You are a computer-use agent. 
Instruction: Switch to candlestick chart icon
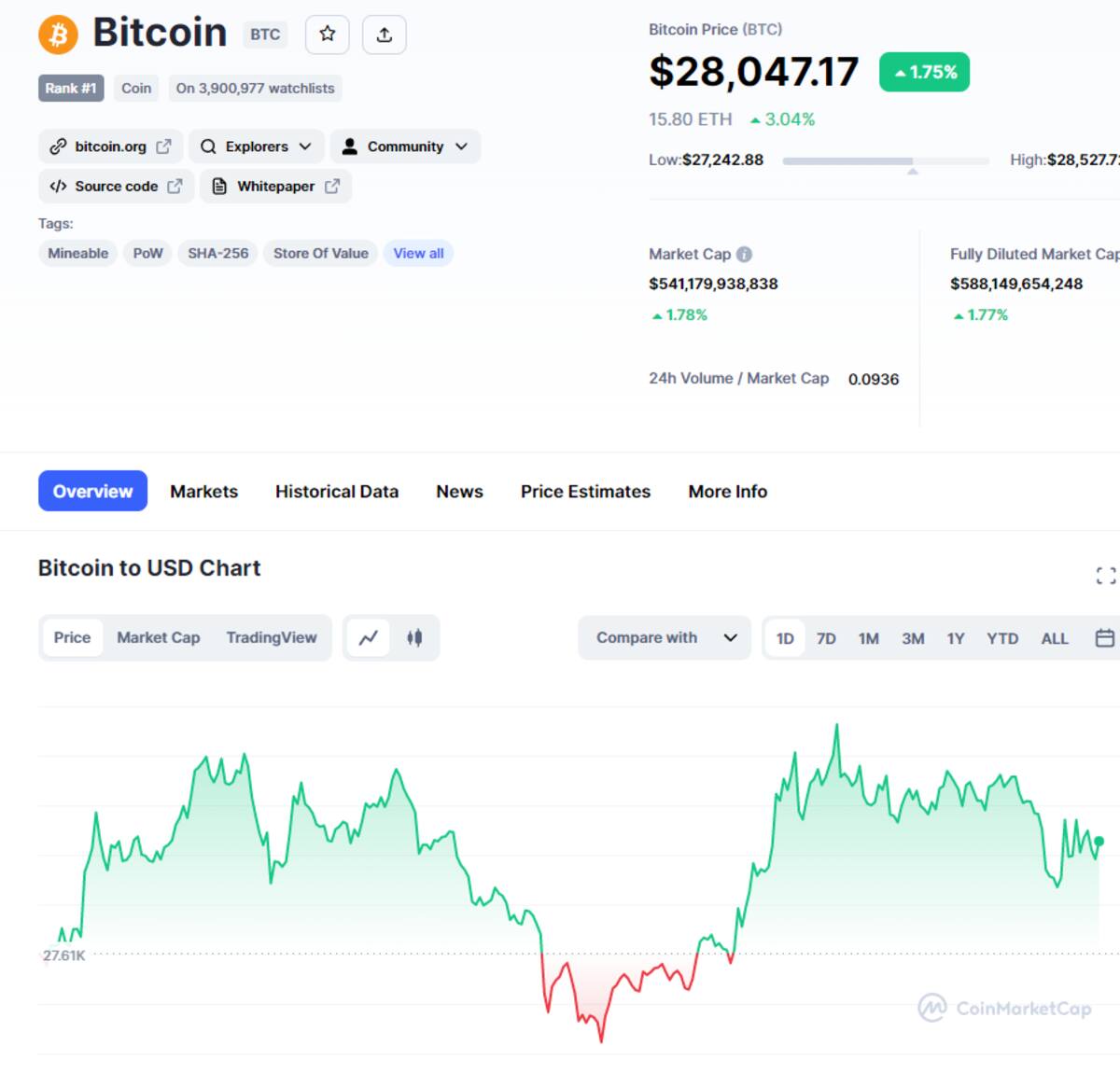[x=414, y=637]
